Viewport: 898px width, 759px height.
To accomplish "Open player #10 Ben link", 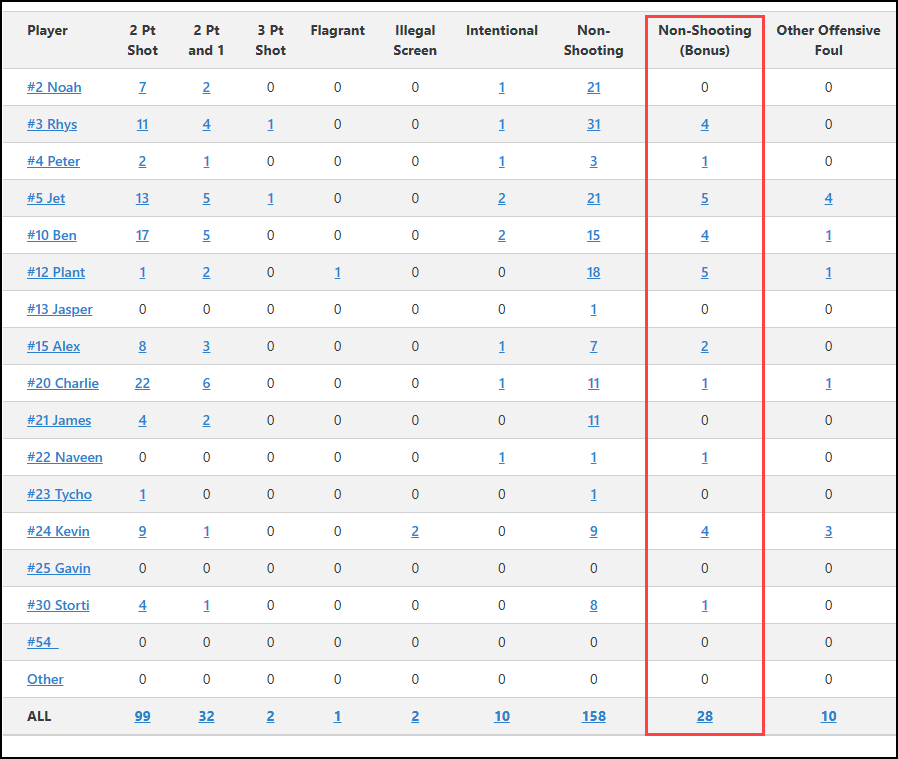I will pos(52,235).
